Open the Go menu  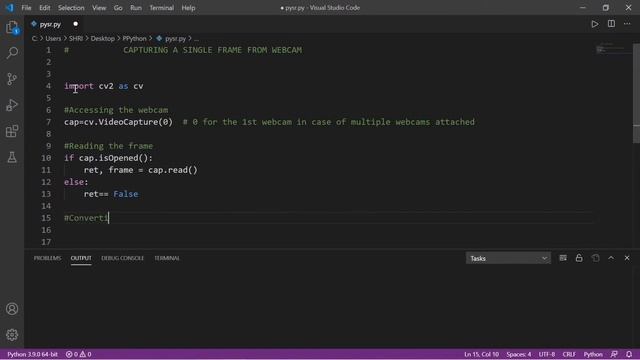pyautogui.click(x=118, y=8)
